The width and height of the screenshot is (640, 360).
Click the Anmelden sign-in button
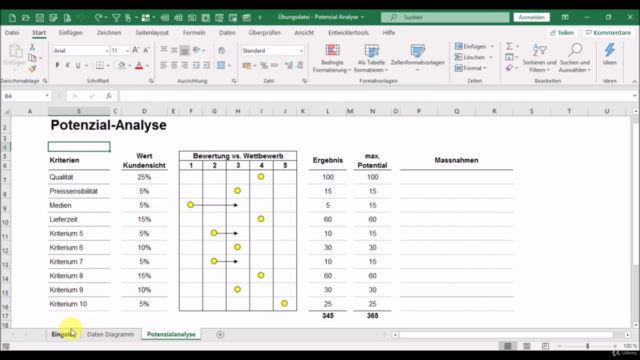[531, 17]
